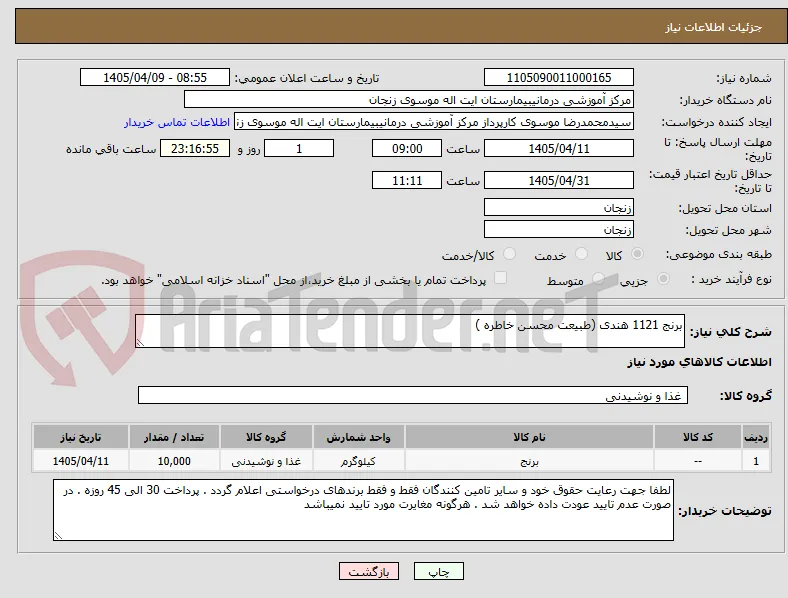Click the response deadline date 1405/04/11 field
Screen dimensions: 788x598
coord(558,148)
